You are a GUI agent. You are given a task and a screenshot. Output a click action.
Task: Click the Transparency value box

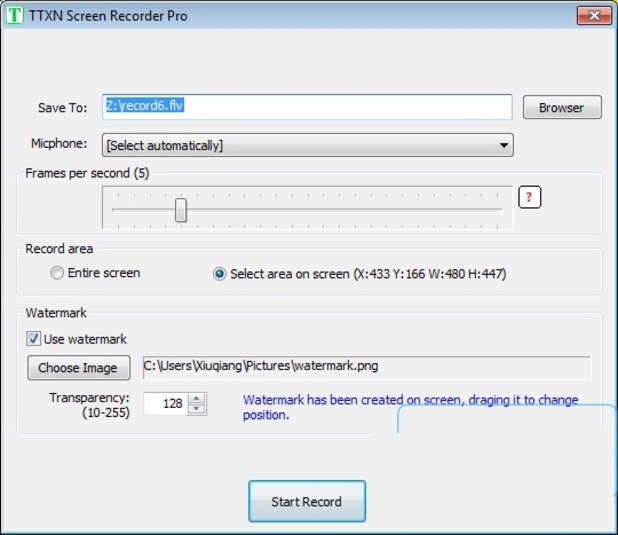click(x=166, y=404)
